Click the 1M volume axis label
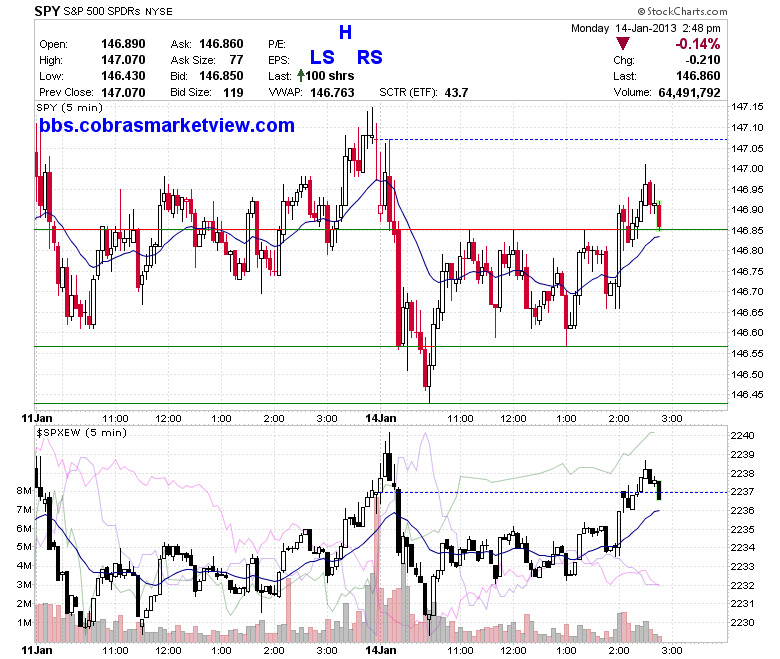Image resolution: width=780 pixels, height=659 pixels. 24,623
